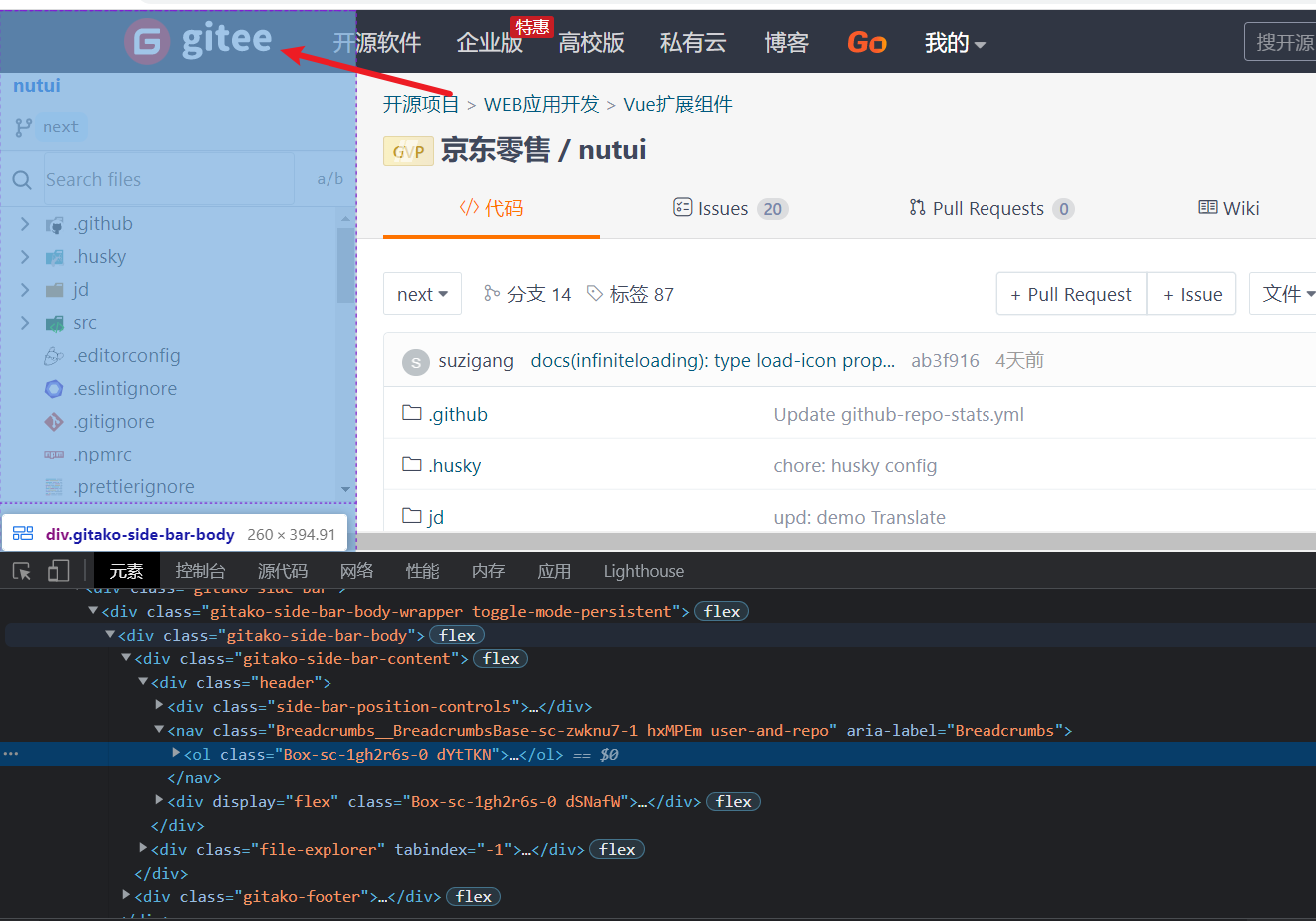The width and height of the screenshot is (1316, 921).
Task: Switch to the 控制台 DevTools tab
Action: (x=200, y=571)
